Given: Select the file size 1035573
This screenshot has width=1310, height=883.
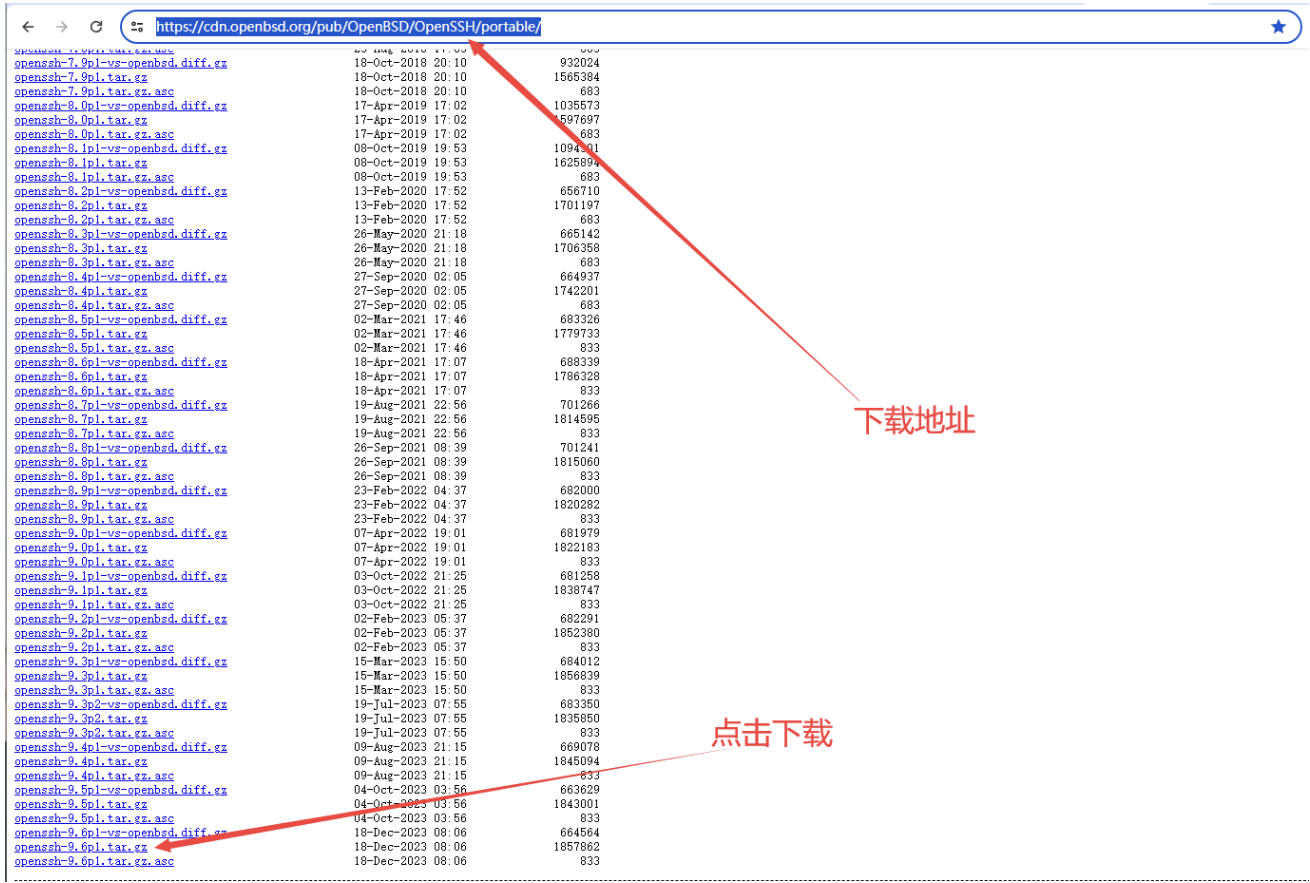Looking at the screenshot, I should click(x=577, y=106).
